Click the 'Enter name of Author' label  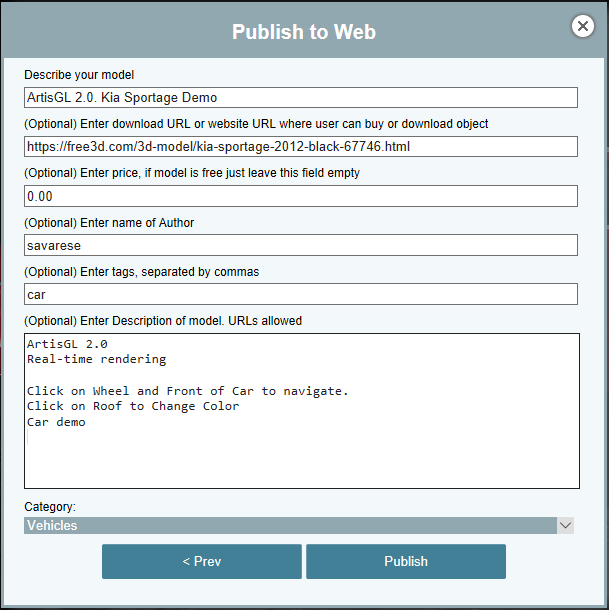click(x=109, y=223)
